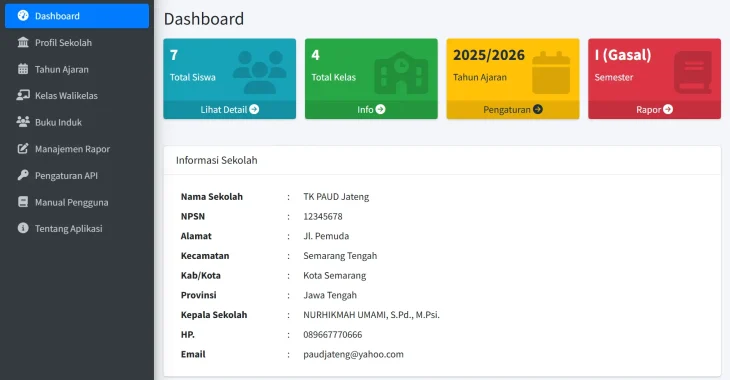The height and width of the screenshot is (380, 730).
Task: Click the Pengaturan API key icon
Action: click(23, 175)
